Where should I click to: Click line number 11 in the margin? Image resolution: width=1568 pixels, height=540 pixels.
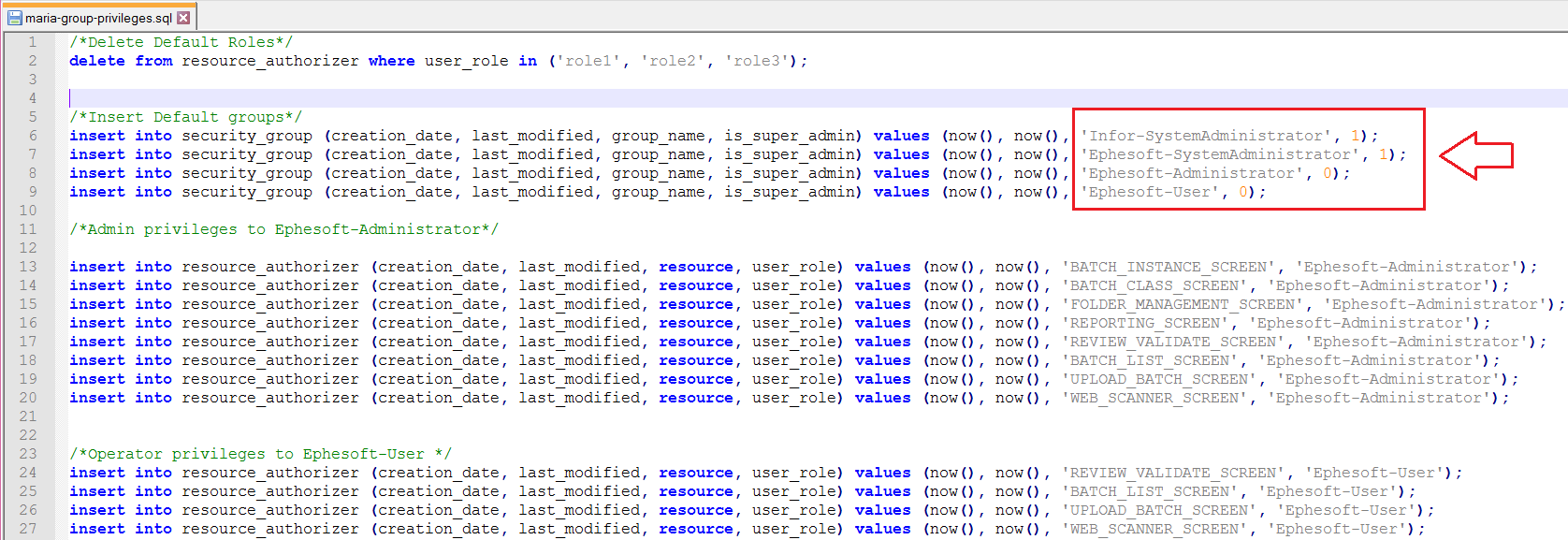(28, 229)
